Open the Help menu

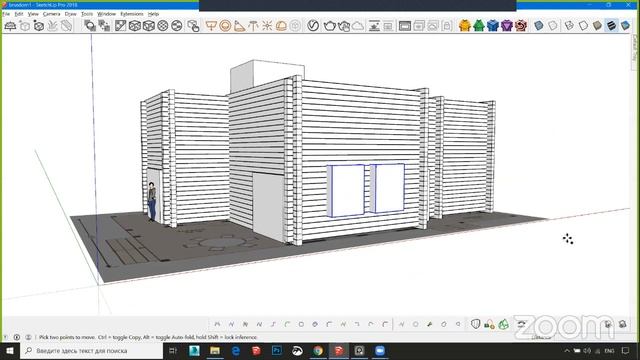tap(153, 14)
